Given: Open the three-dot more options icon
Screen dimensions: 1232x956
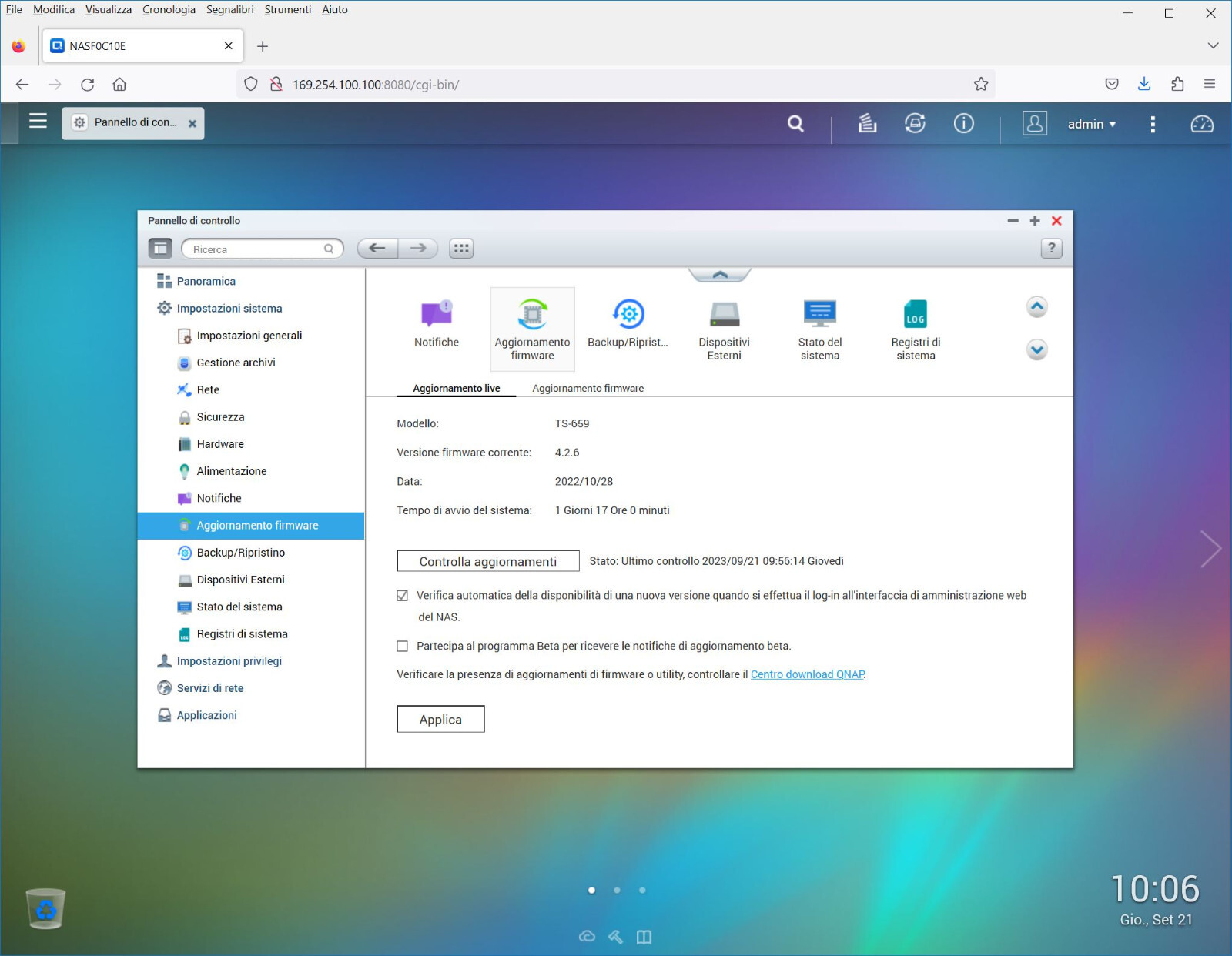Looking at the screenshot, I should pyautogui.click(x=1152, y=124).
